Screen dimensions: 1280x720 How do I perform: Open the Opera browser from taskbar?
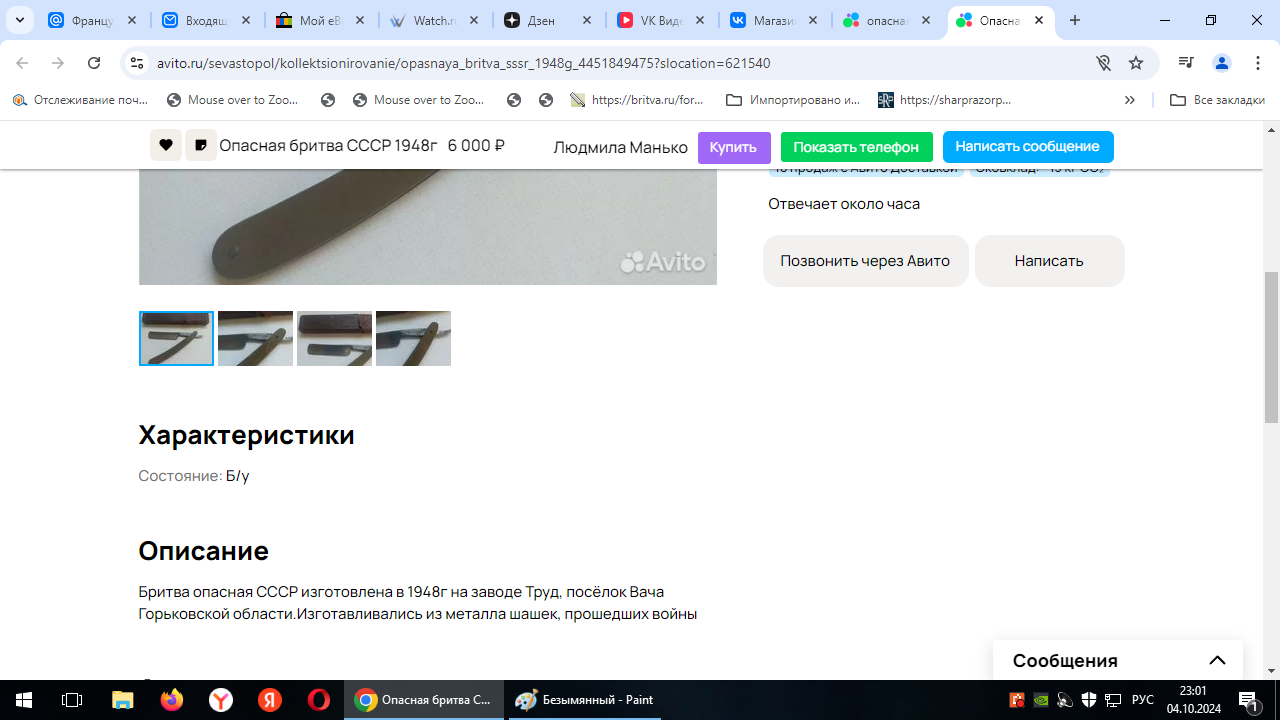(x=318, y=700)
